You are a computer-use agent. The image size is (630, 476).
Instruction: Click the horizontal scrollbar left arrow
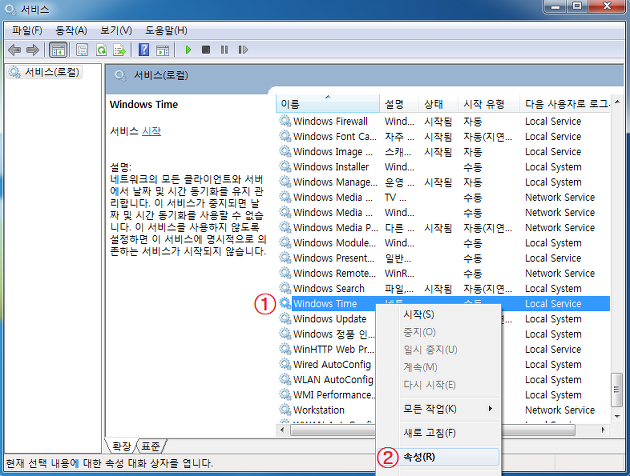[282, 430]
